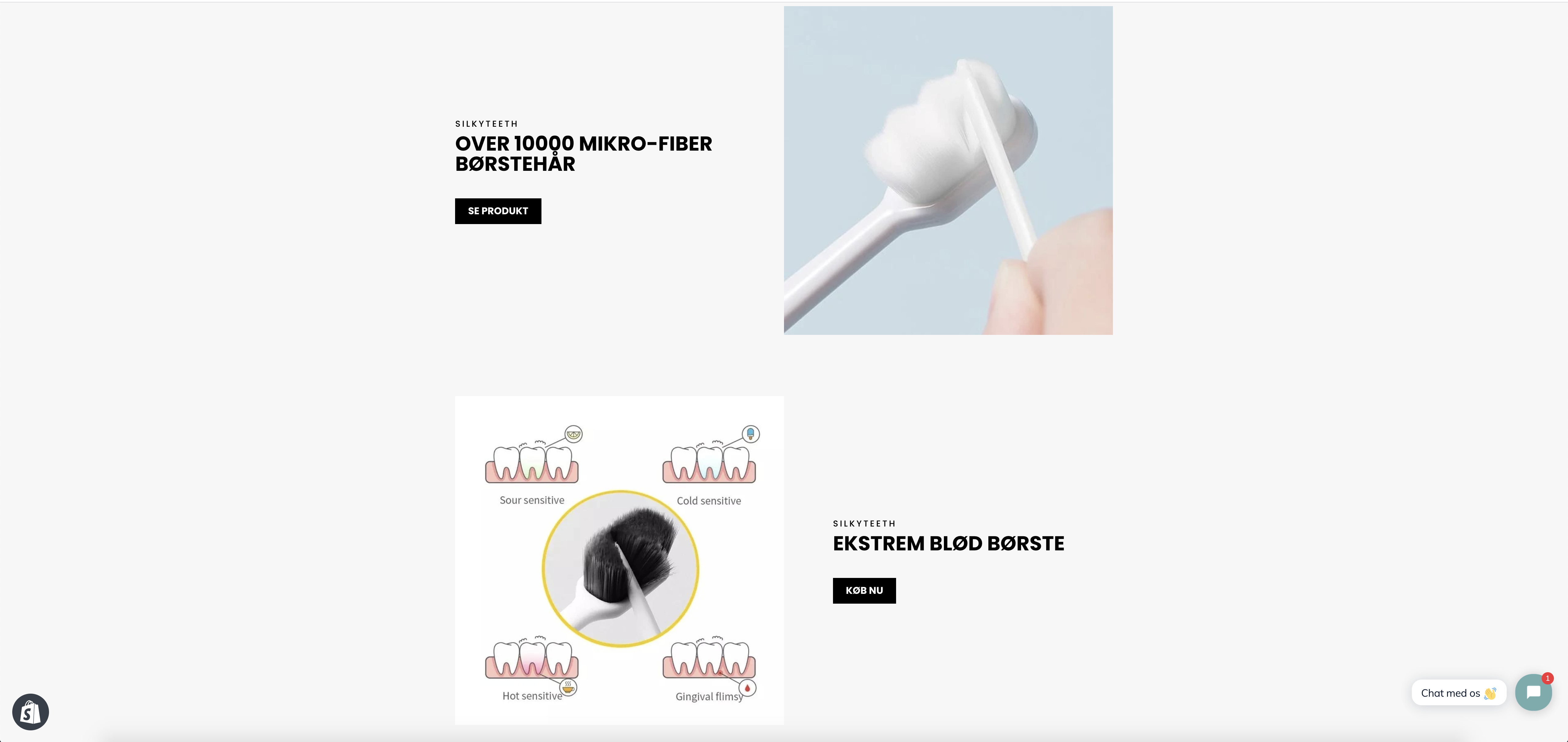This screenshot has width=1568, height=742.
Task: Click the KØB NU button
Action: pyautogui.click(x=864, y=590)
